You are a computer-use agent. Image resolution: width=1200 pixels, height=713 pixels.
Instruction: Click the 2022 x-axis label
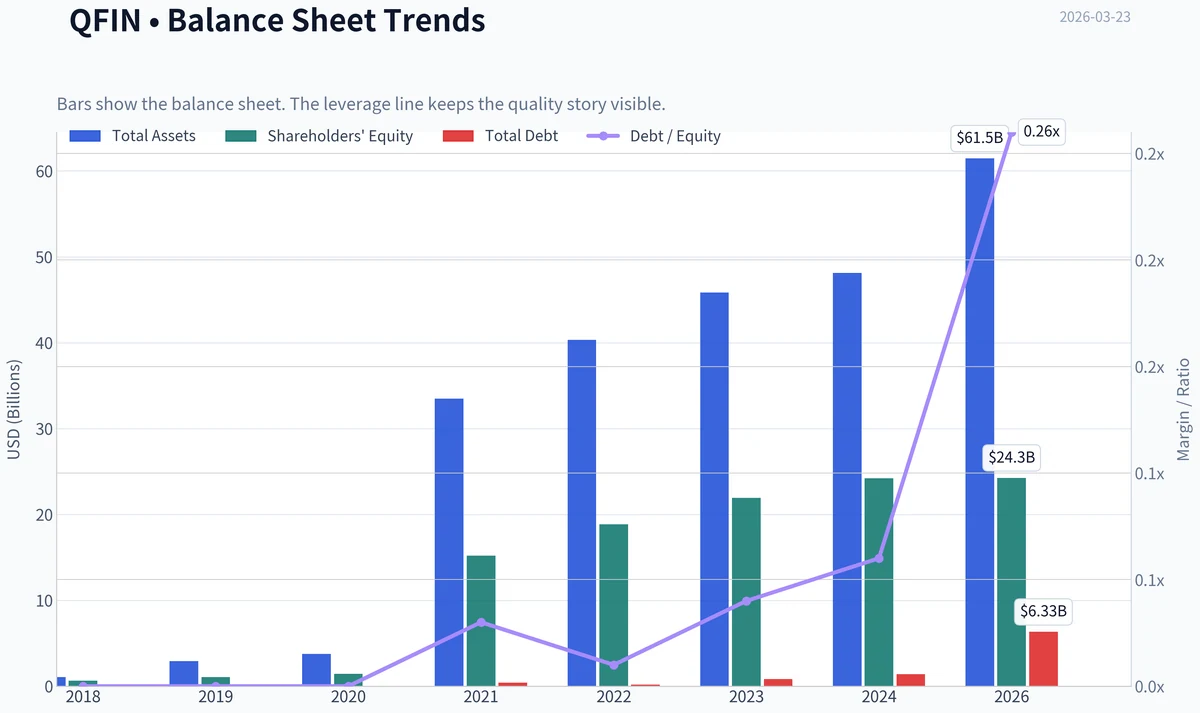613,696
